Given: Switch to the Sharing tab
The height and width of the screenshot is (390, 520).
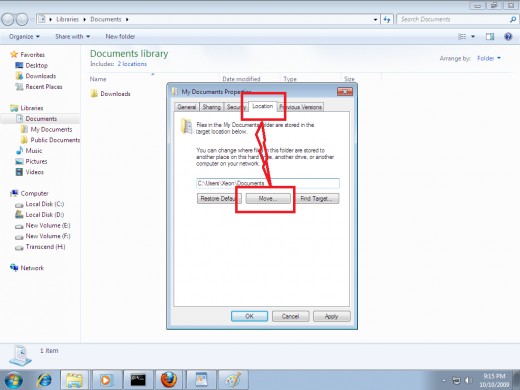Looking at the screenshot, I should [x=212, y=107].
